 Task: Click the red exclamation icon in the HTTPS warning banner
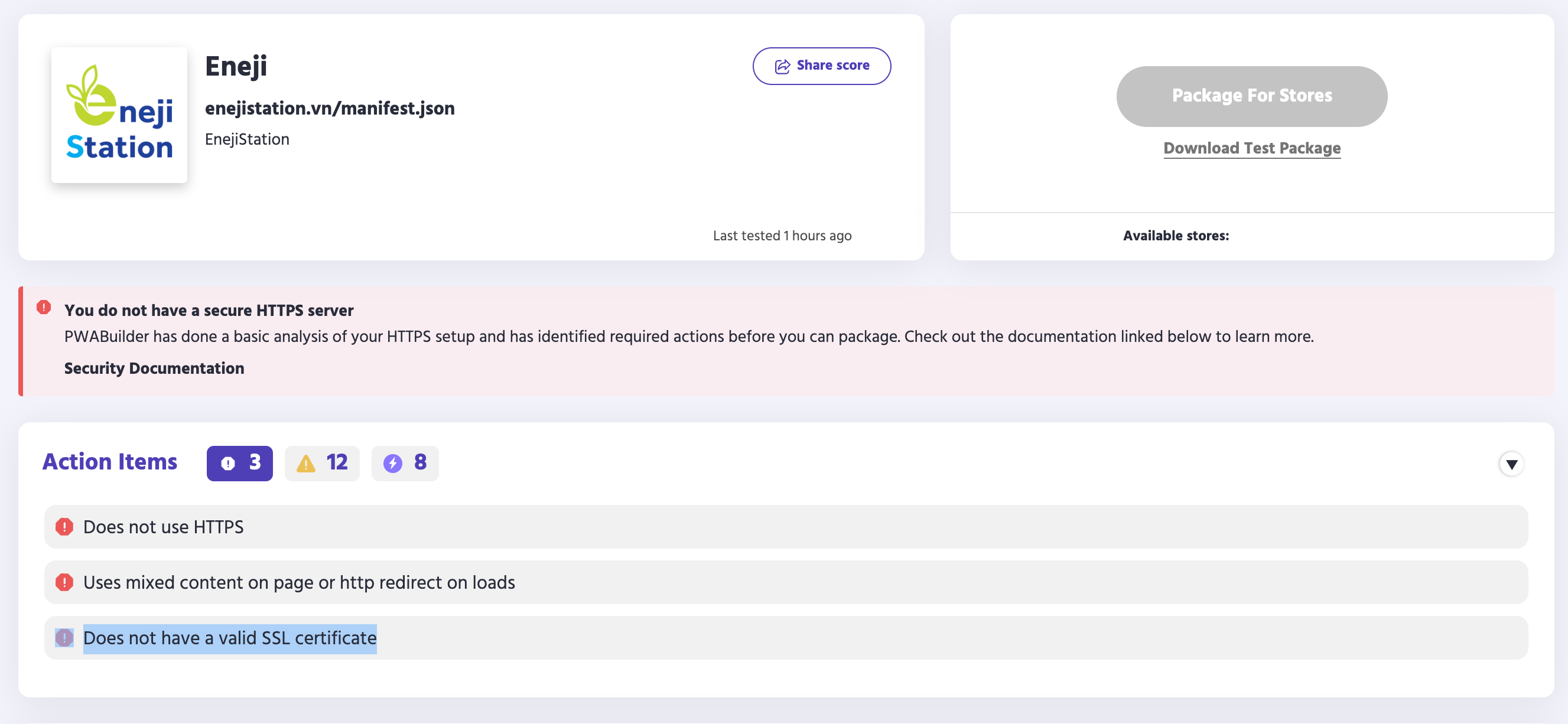(43, 308)
